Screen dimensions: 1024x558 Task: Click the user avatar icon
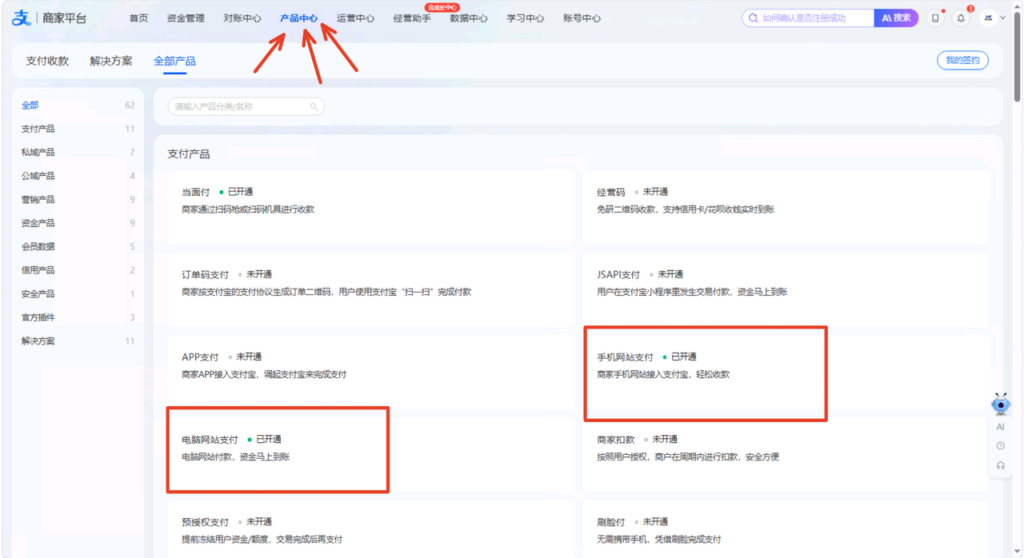click(x=988, y=18)
